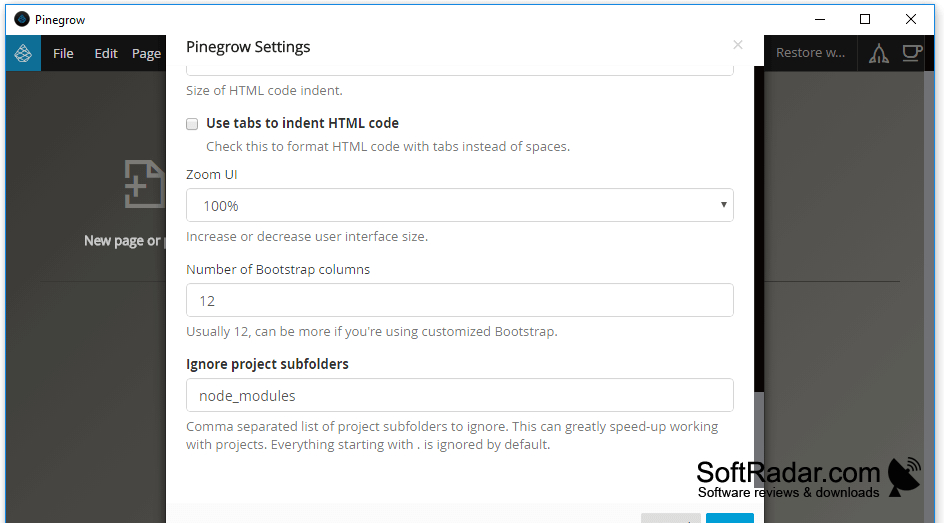
Task: Close the Pinegrow Settings dialog
Action: [x=738, y=45]
